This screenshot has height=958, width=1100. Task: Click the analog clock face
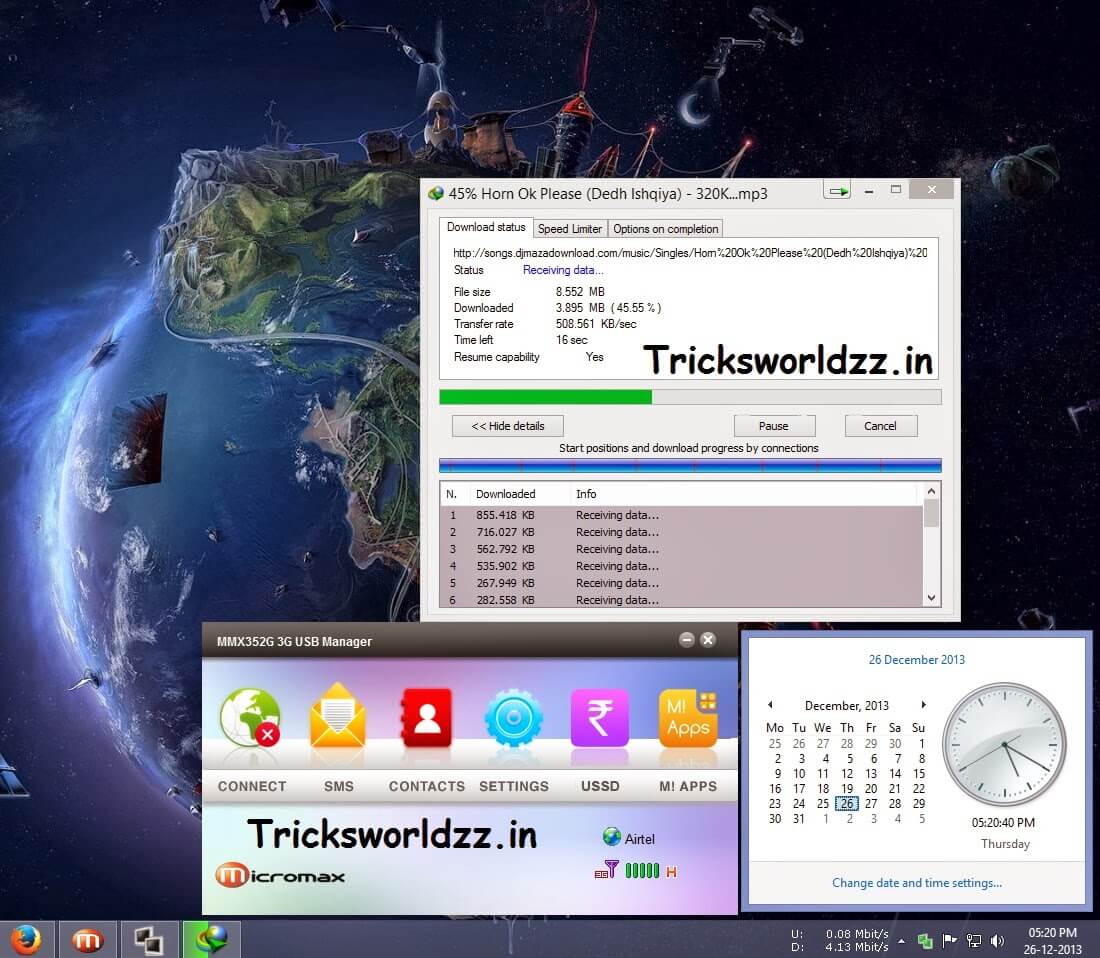pos(1004,744)
